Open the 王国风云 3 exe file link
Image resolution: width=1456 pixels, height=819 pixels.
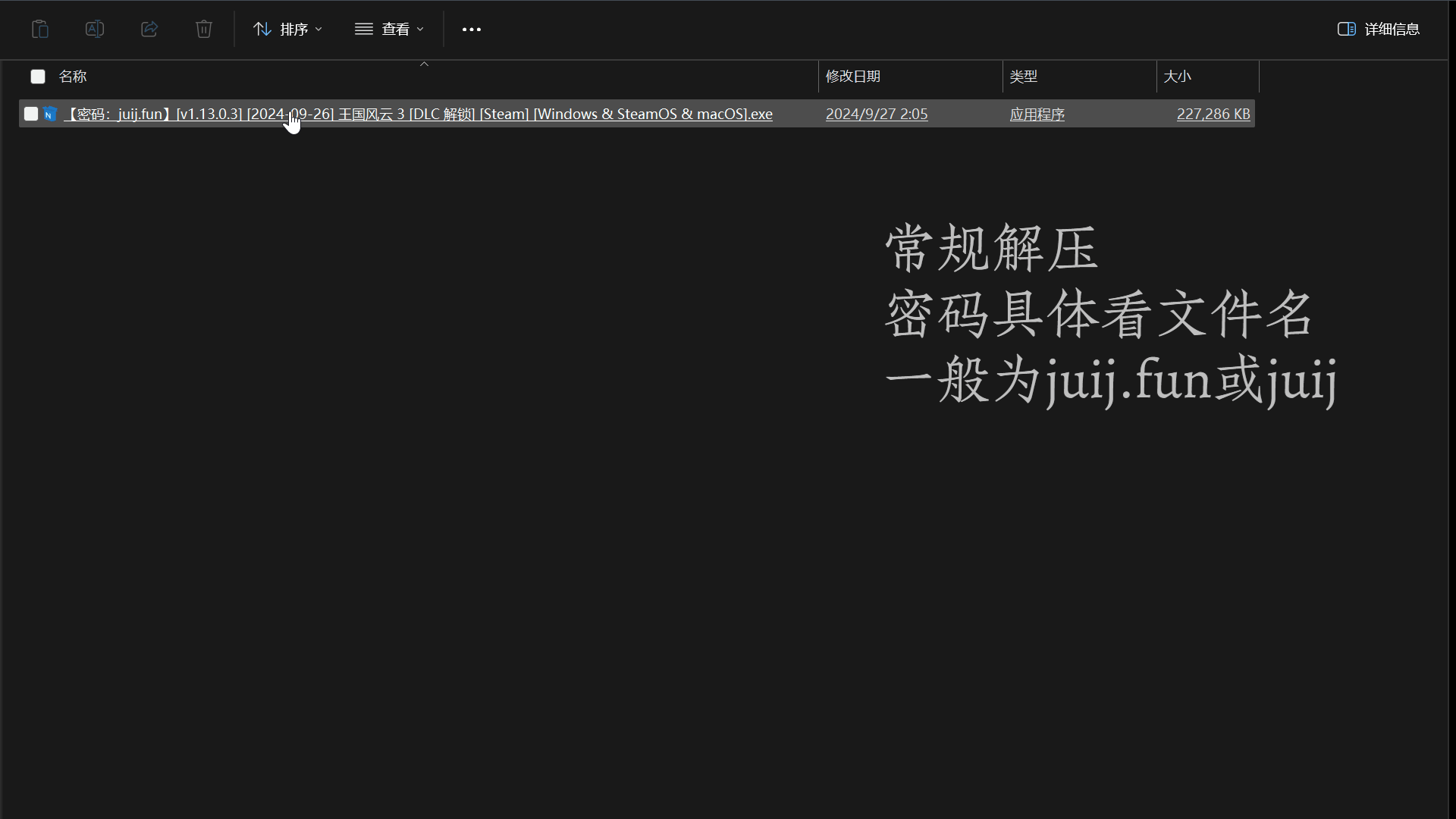pyautogui.click(x=419, y=114)
